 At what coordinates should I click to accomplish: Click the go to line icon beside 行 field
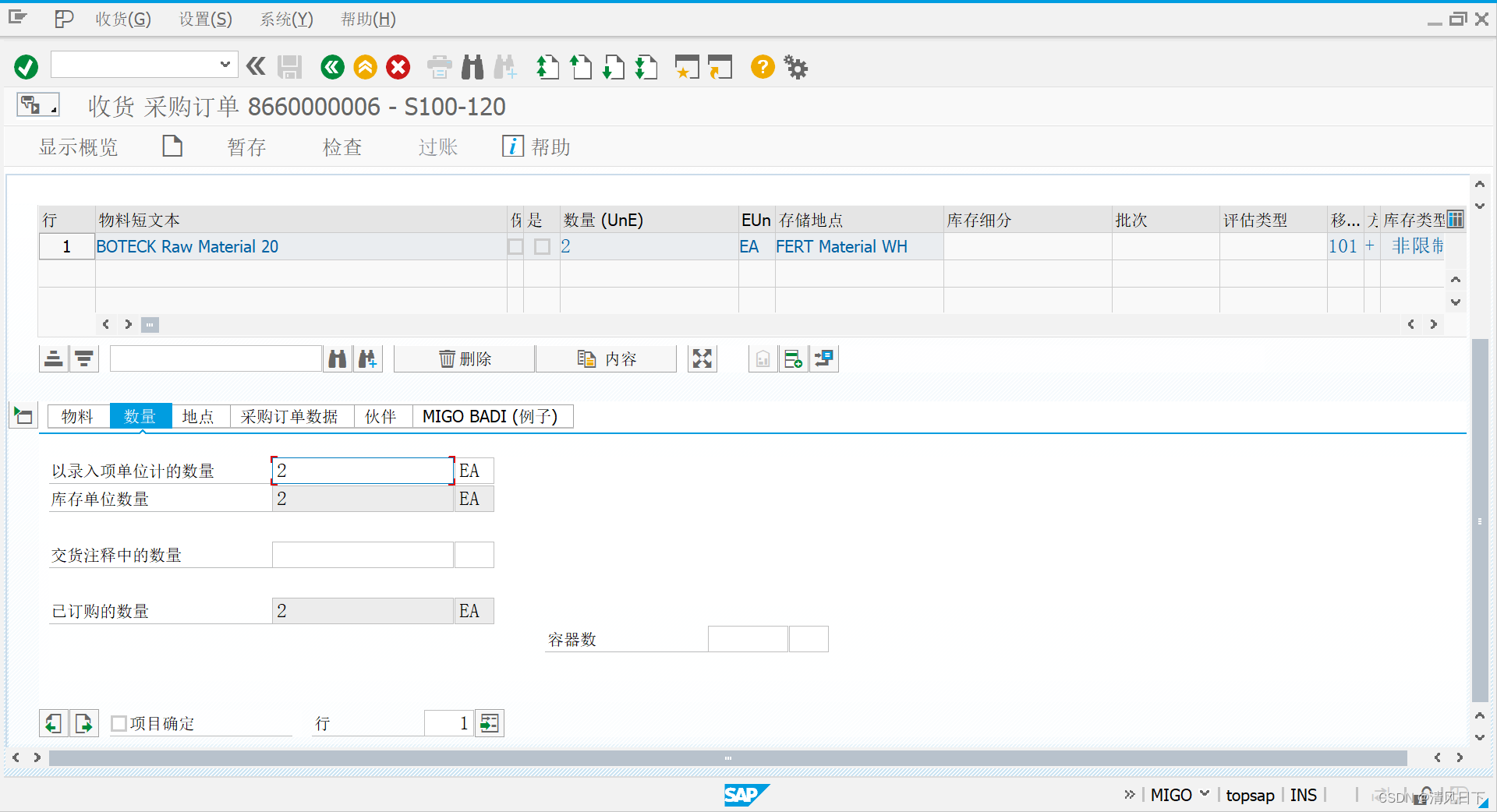pyautogui.click(x=490, y=723)
